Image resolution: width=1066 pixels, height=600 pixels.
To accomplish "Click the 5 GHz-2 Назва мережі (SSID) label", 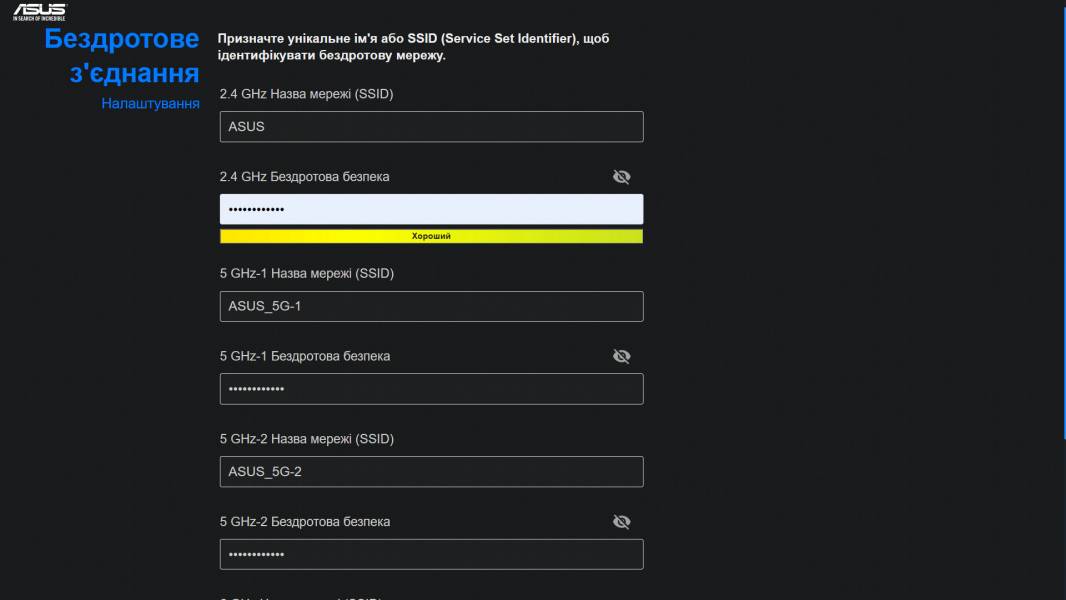I will [x=306, y=439].
